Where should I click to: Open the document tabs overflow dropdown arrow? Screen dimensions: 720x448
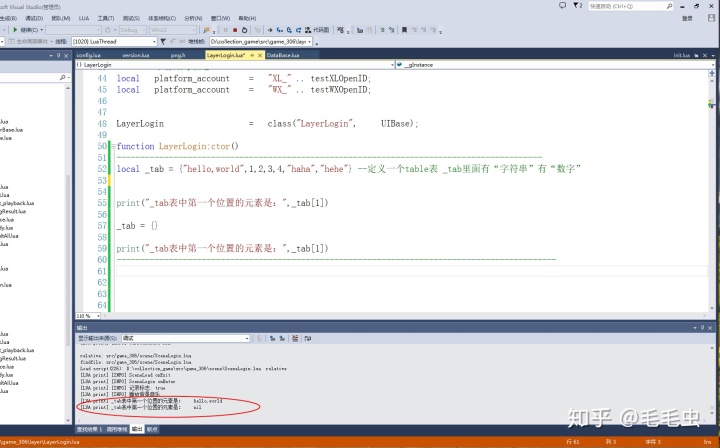(712, 55)
